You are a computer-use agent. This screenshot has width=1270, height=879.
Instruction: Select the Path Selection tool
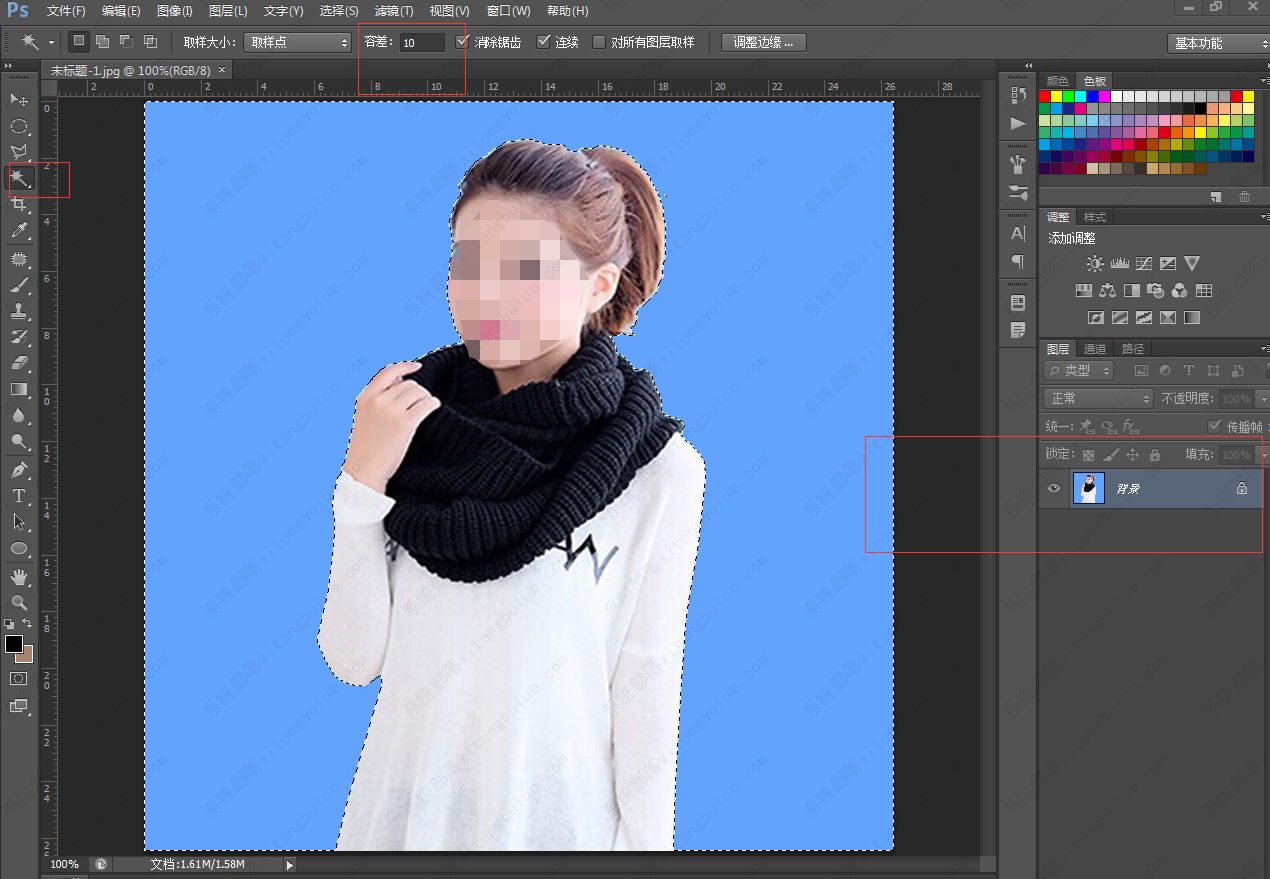pos(19,521)
